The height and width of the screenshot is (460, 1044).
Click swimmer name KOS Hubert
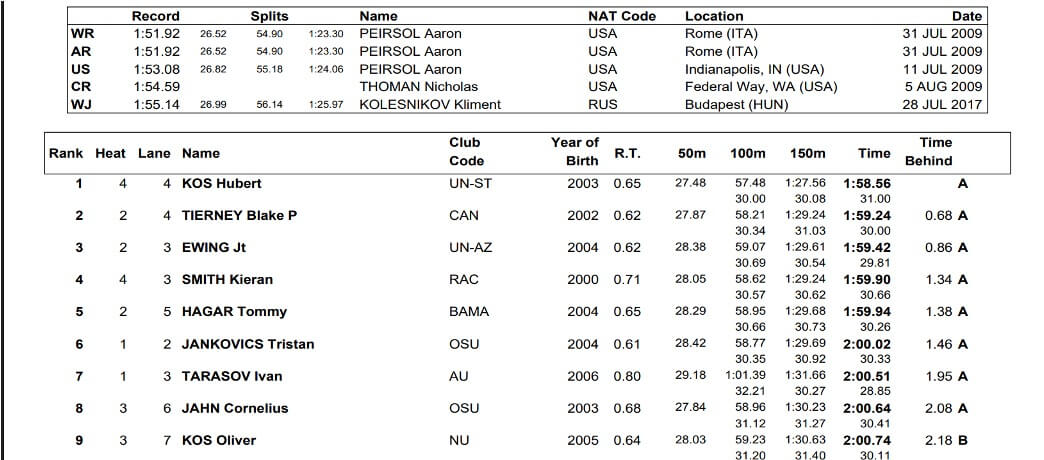point(221,184)
